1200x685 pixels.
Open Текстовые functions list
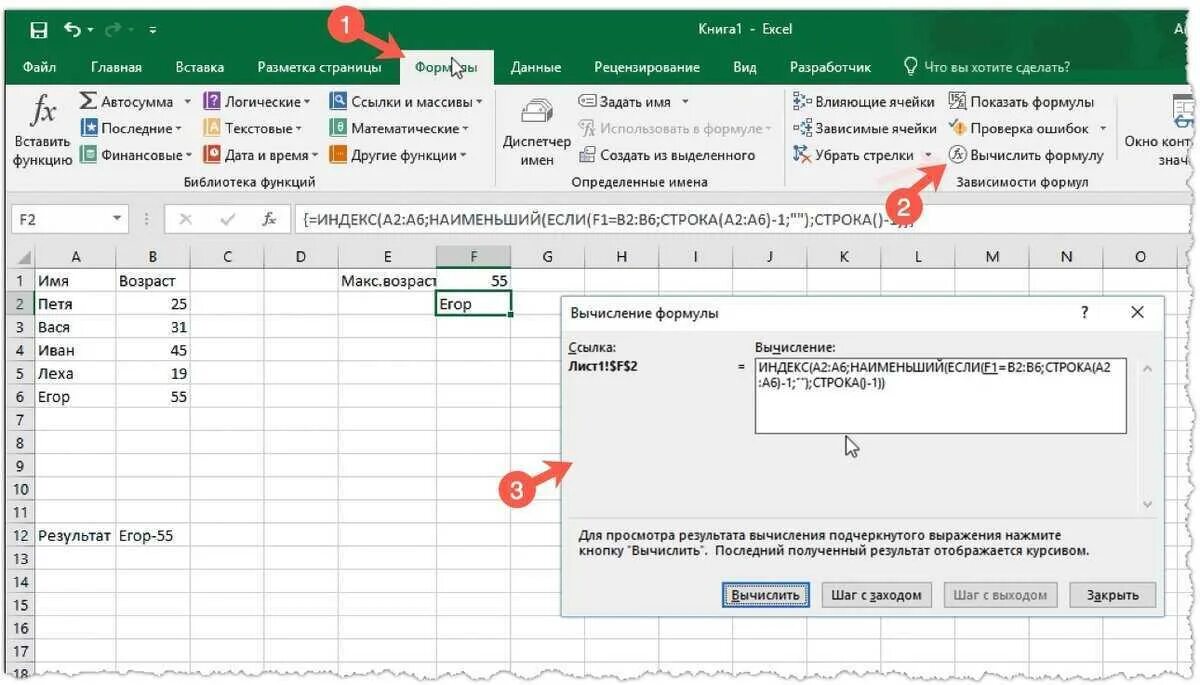[253, 128]
